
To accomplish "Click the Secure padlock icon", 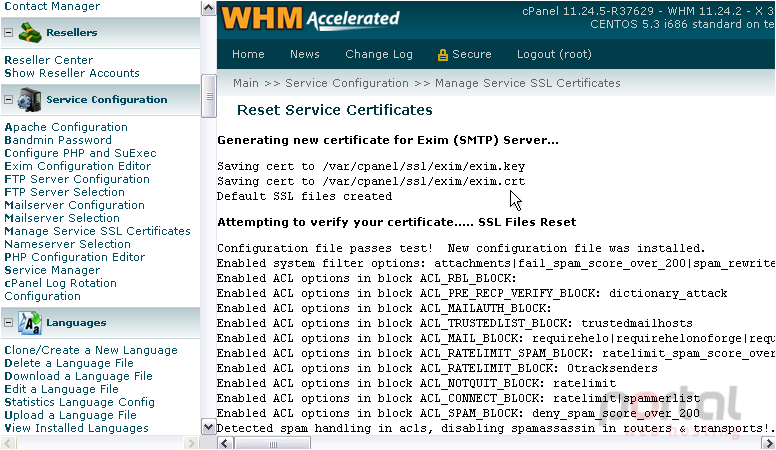I will (x=442, y=55).
